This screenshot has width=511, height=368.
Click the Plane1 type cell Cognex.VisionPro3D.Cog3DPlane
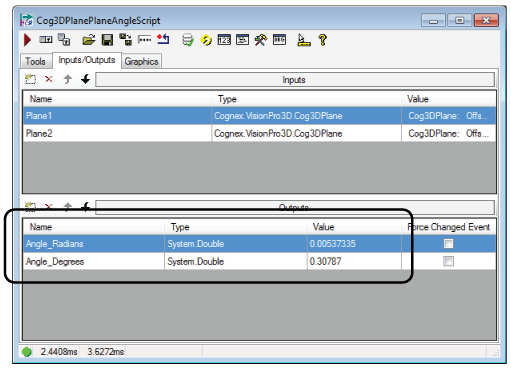coord(306,116)
